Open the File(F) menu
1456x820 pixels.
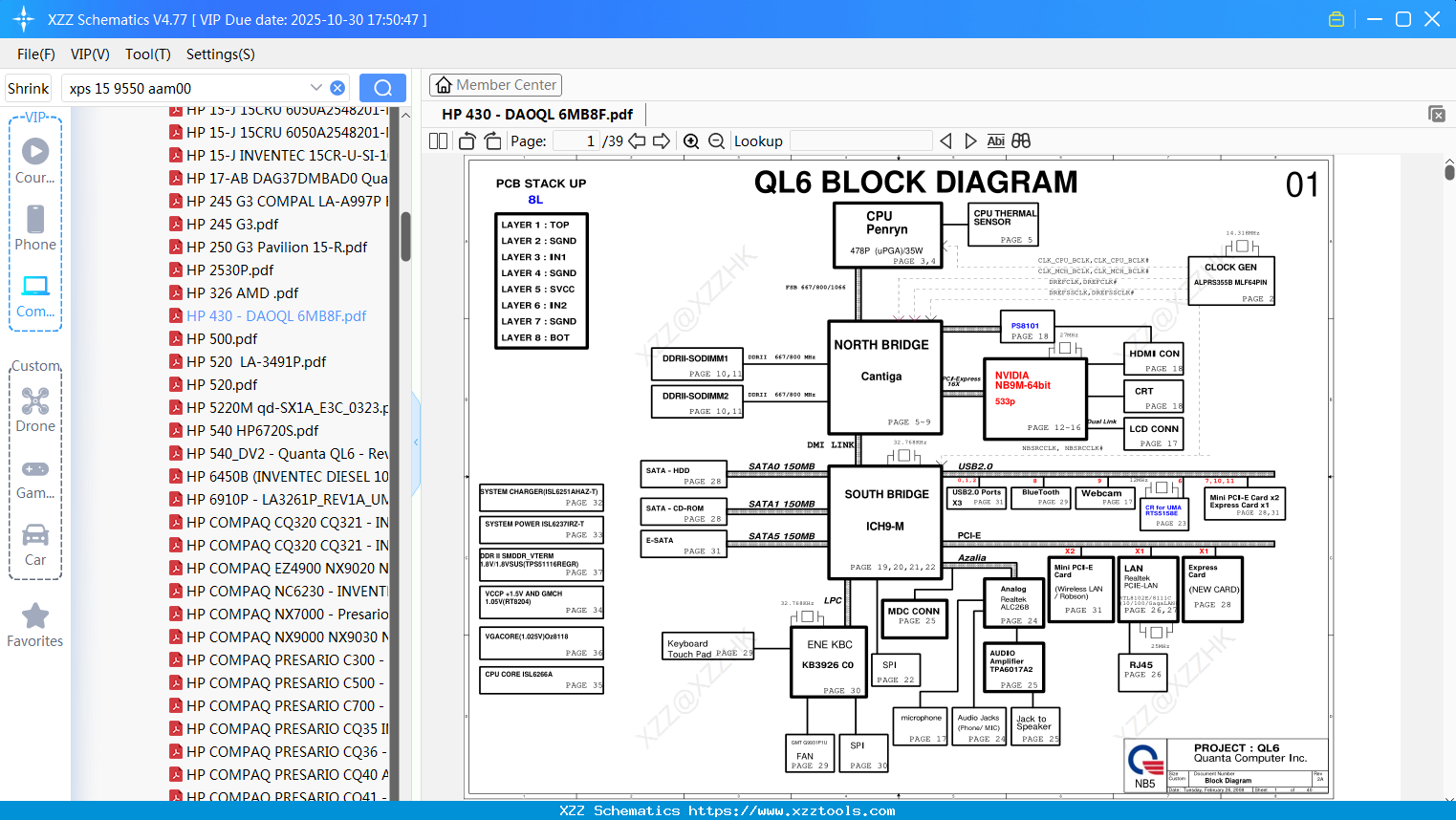click(36, 54)
